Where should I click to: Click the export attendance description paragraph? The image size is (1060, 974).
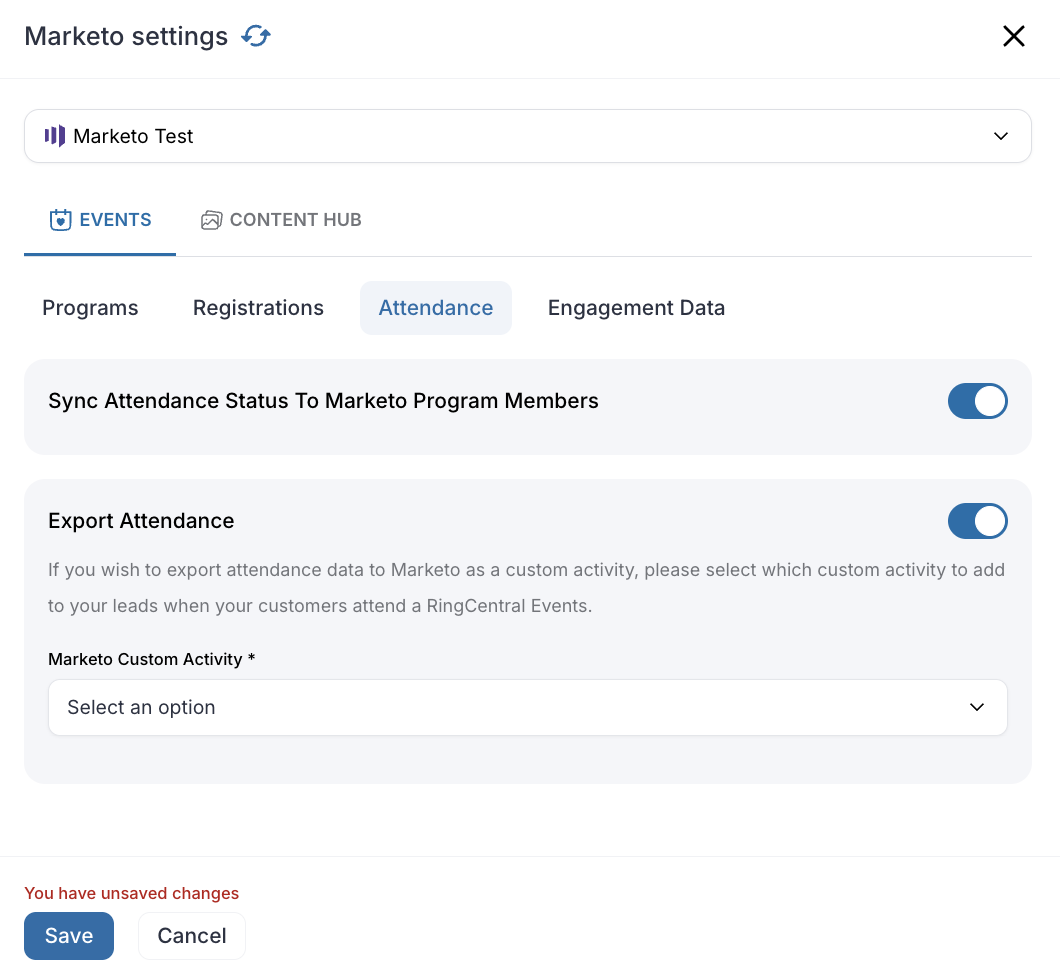click(x=526, y=587)
